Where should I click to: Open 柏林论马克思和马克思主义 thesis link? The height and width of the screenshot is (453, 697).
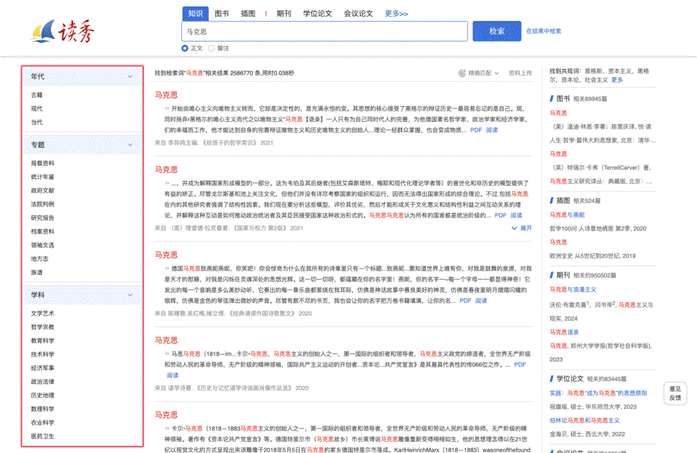point(585,420)
